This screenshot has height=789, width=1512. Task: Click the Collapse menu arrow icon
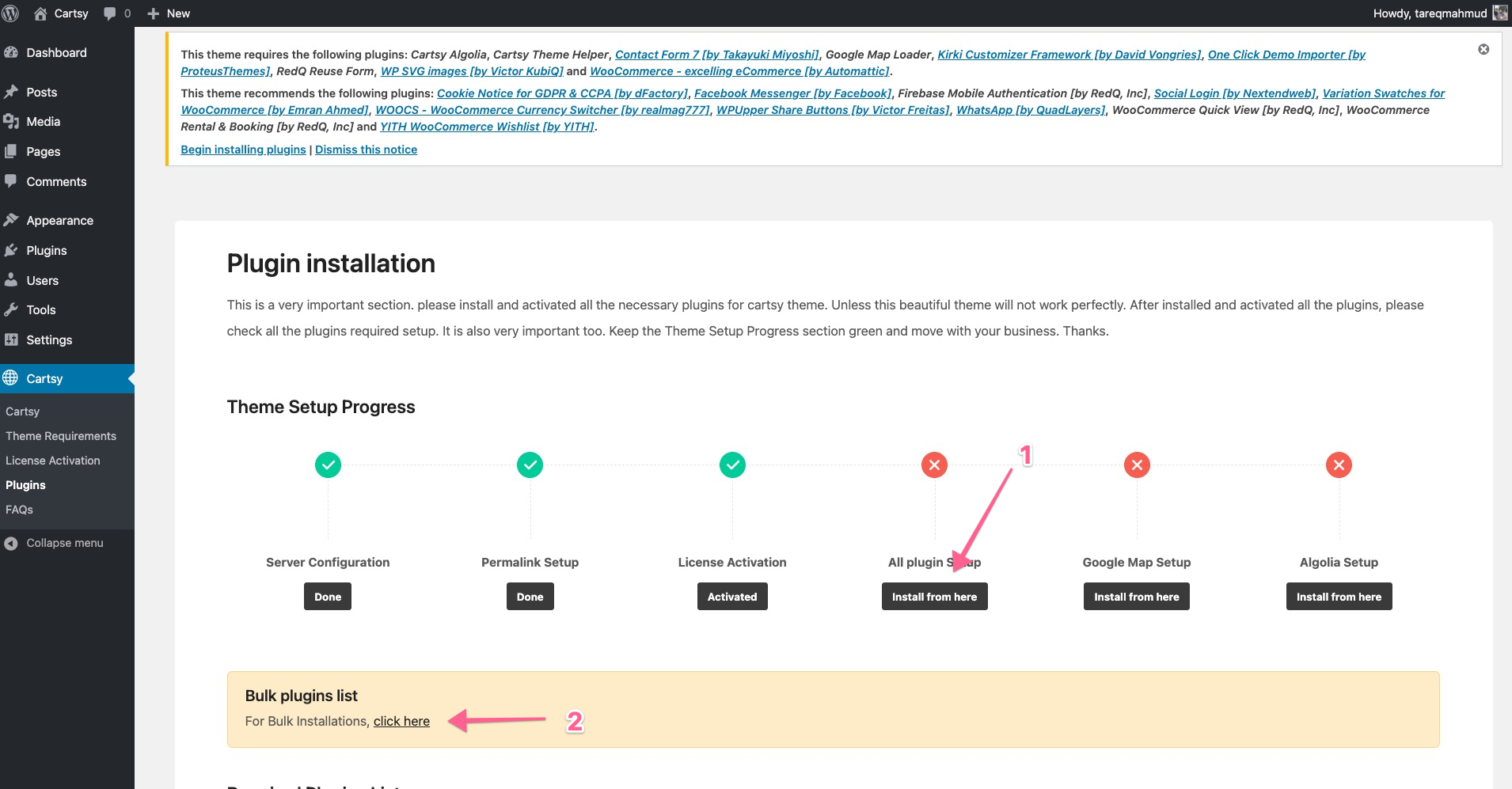(11, 543)
